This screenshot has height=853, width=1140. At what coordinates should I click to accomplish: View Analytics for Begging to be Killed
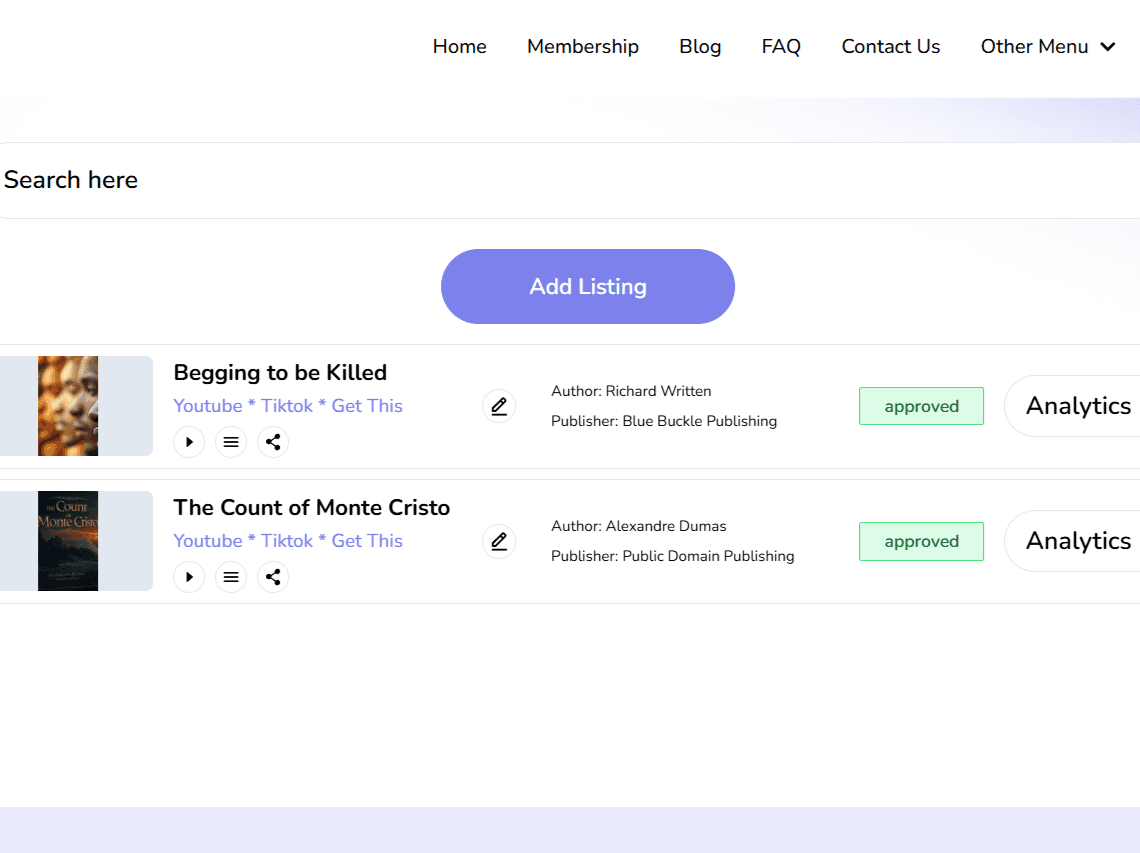click(x=1077, y=406)
